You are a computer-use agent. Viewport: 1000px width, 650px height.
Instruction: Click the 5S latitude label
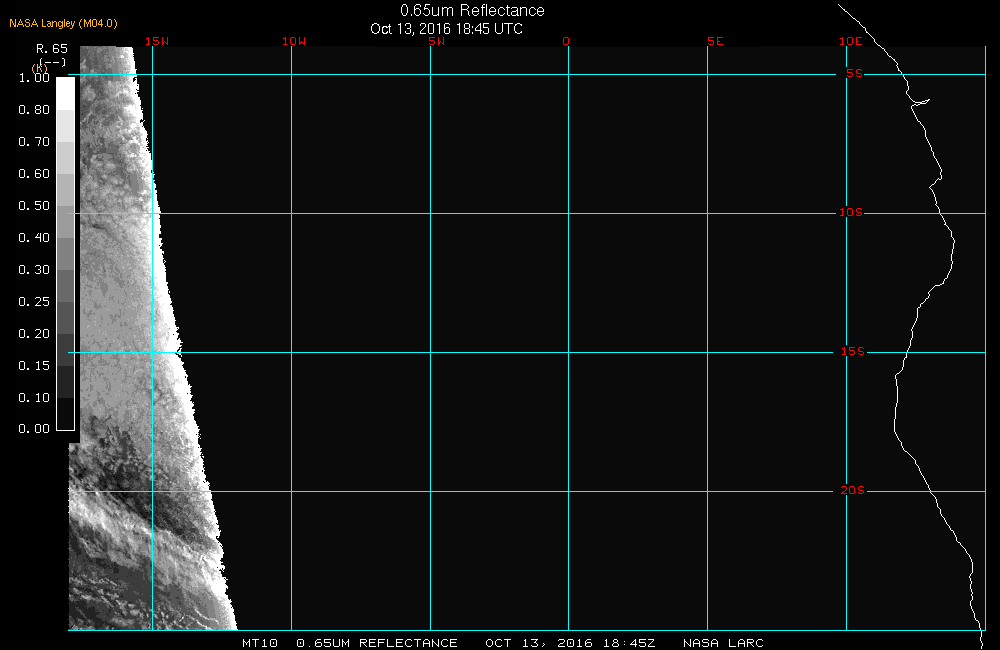[x=853, y=74]
